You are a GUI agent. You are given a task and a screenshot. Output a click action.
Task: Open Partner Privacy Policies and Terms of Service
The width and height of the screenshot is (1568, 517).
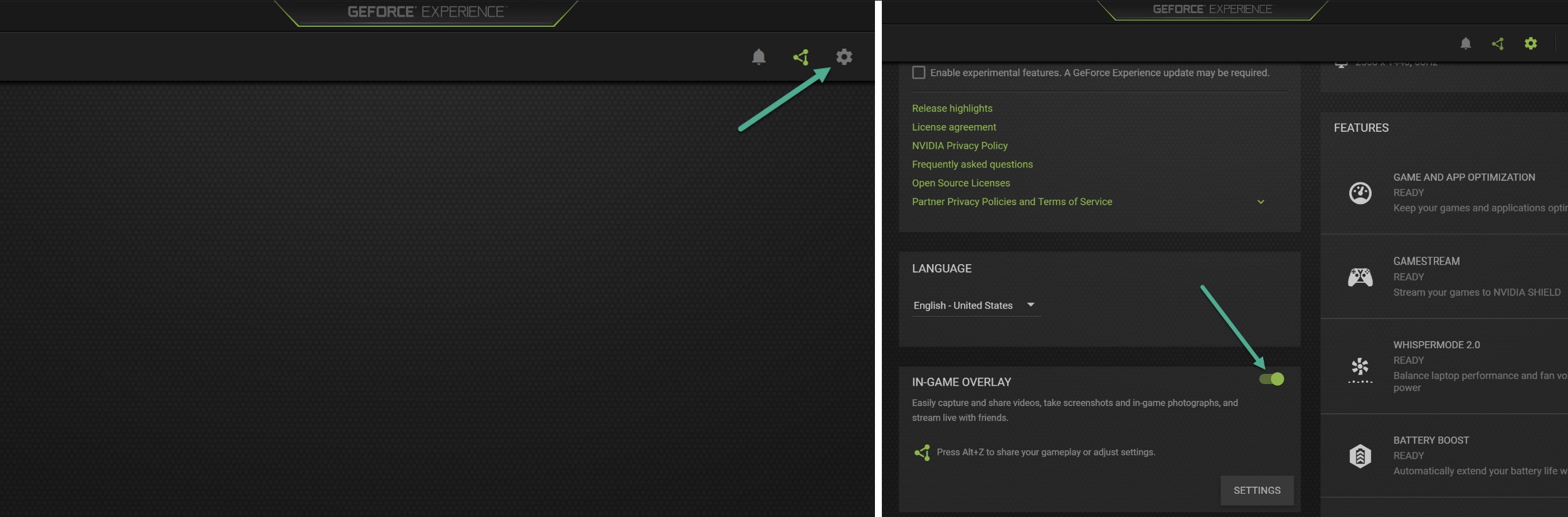point(1012,202)
